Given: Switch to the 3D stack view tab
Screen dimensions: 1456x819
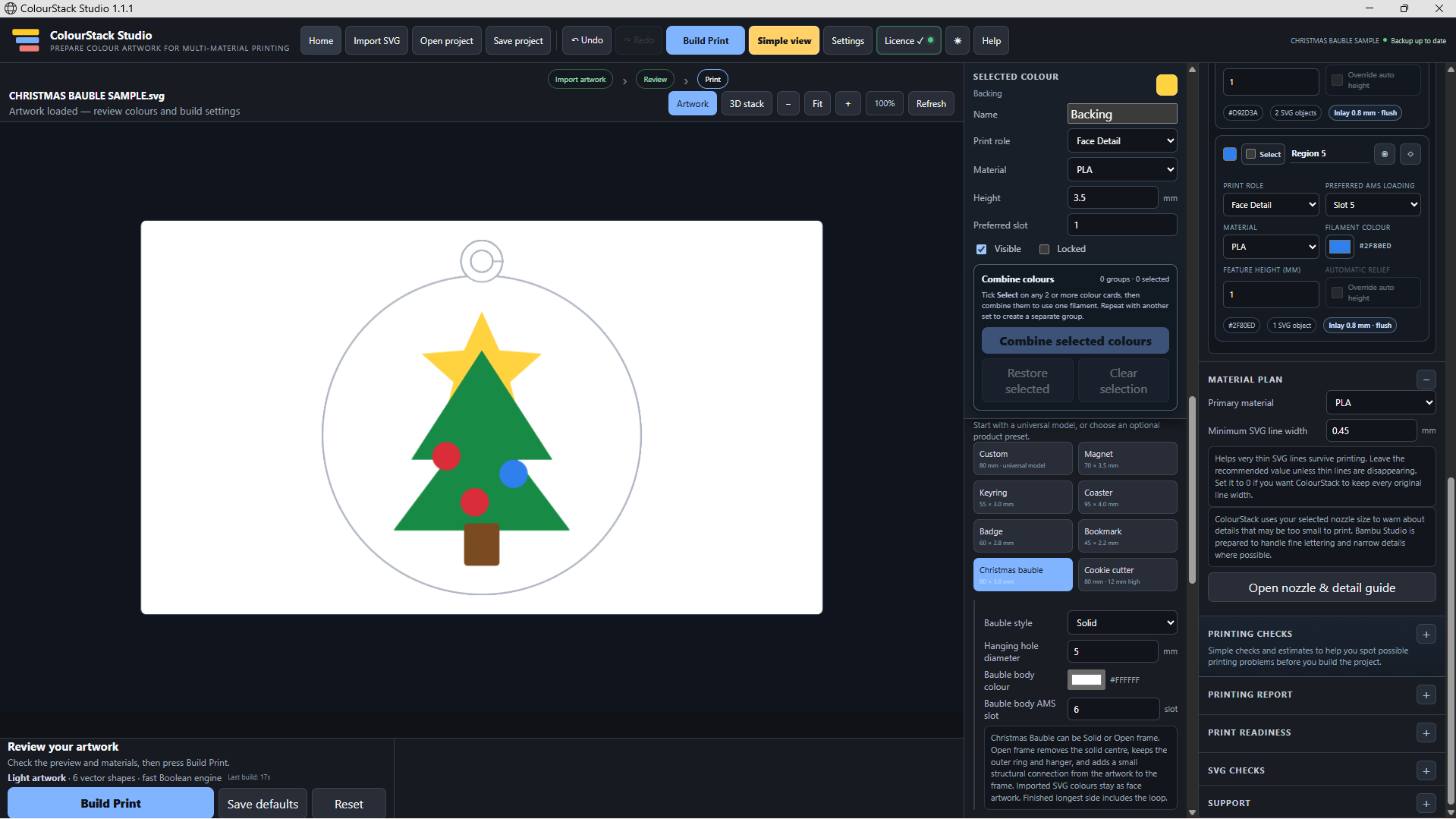Looking at the screenshot, I should tap(747, 104).
